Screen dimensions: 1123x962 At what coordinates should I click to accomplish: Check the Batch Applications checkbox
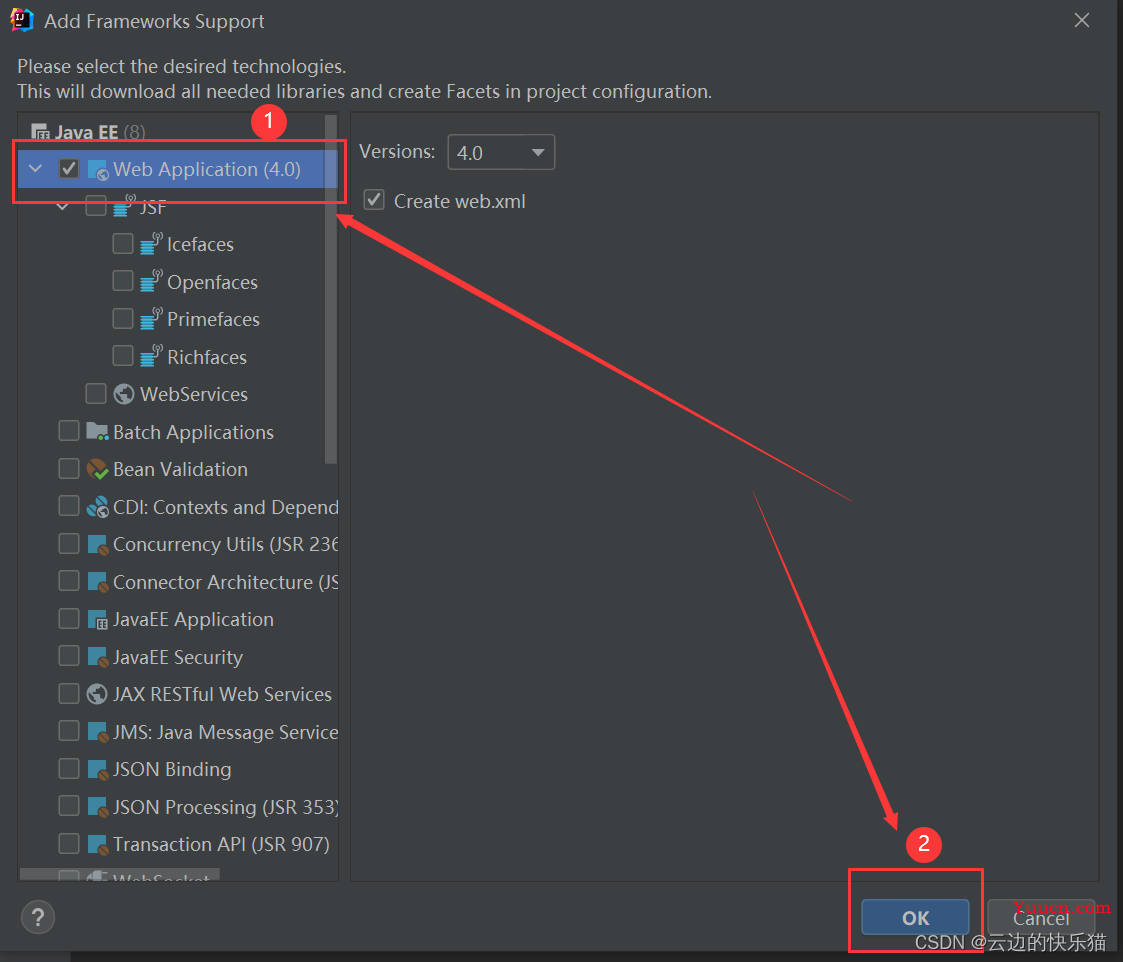[69, 431]
